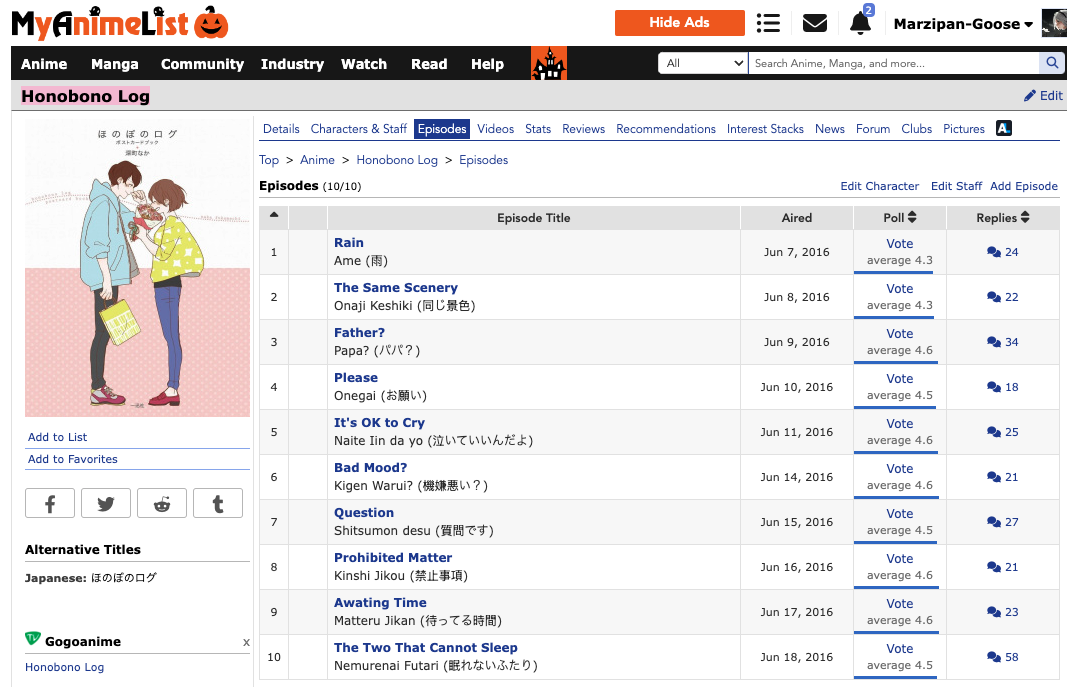This screenshot has width=1067, height=687.
Task: Close the Gogoanime section with x
Action: [246, 642]
